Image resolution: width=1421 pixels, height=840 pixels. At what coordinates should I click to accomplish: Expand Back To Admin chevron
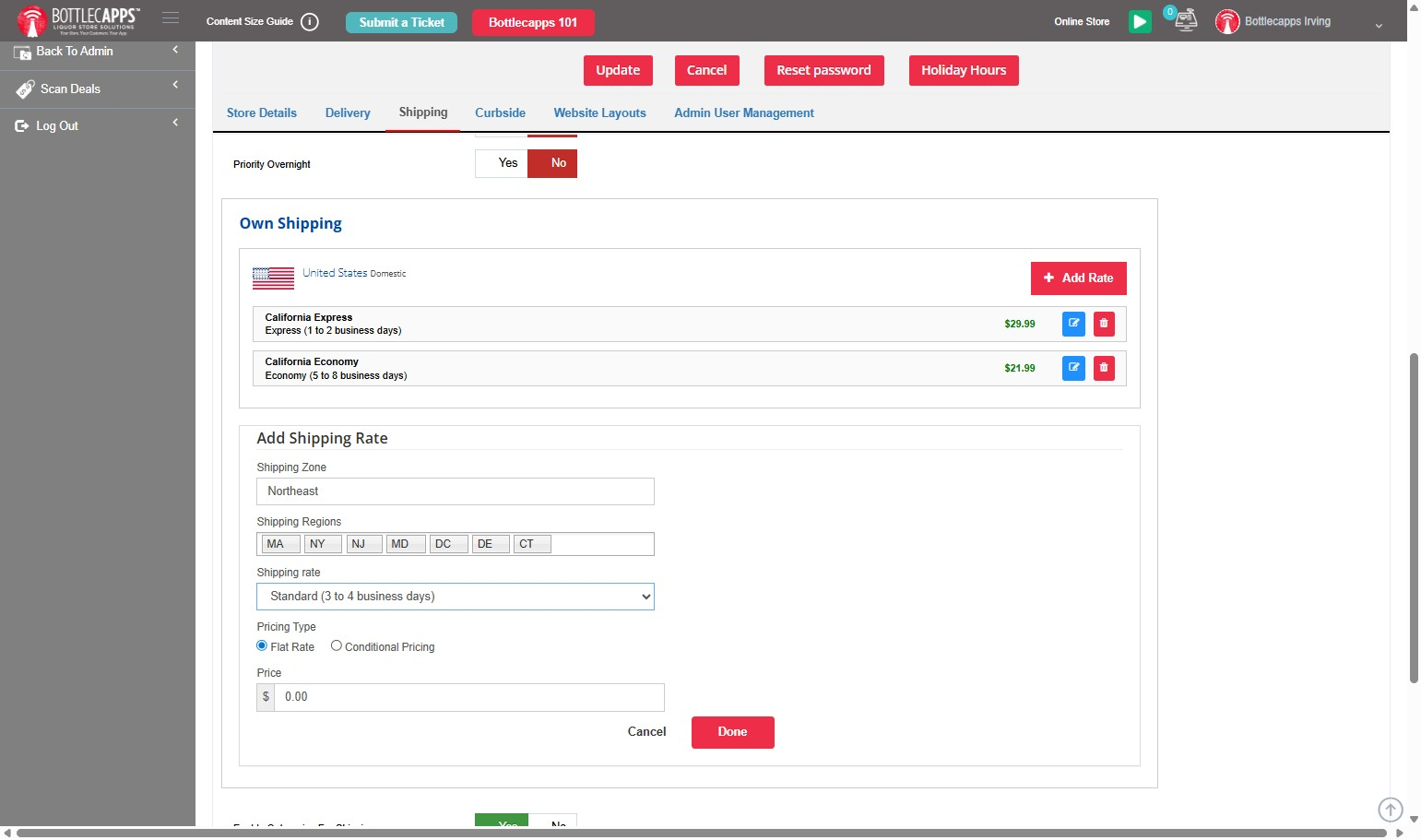click(x=175, y=50)
